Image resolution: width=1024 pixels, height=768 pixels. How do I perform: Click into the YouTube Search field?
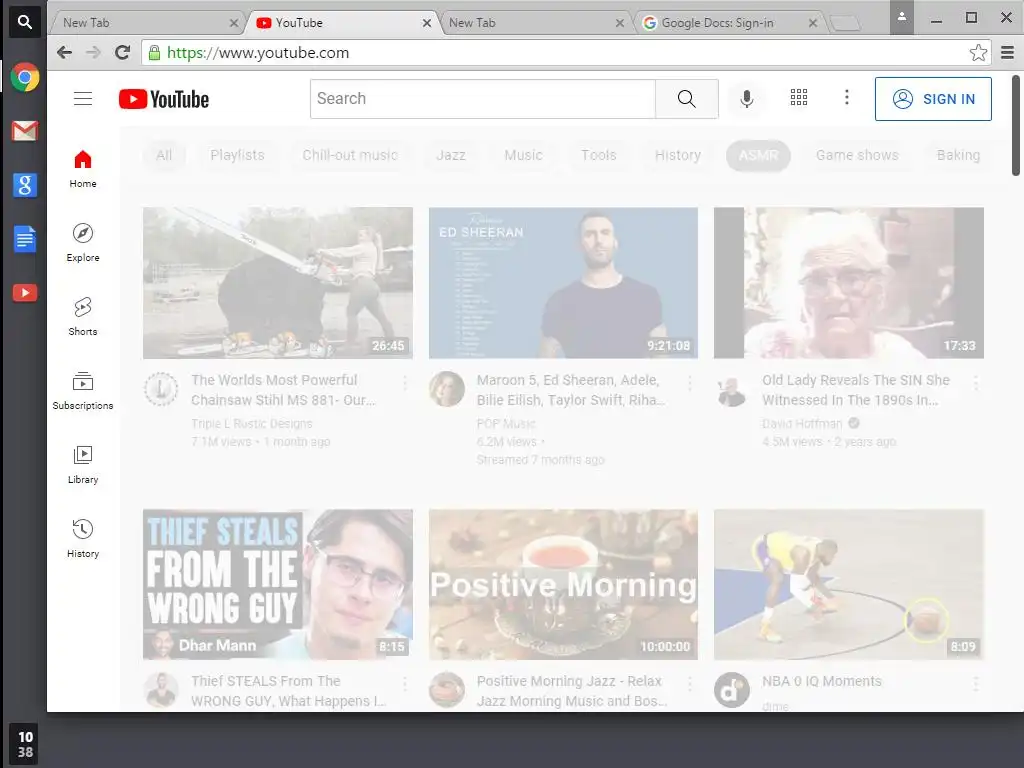483,99
